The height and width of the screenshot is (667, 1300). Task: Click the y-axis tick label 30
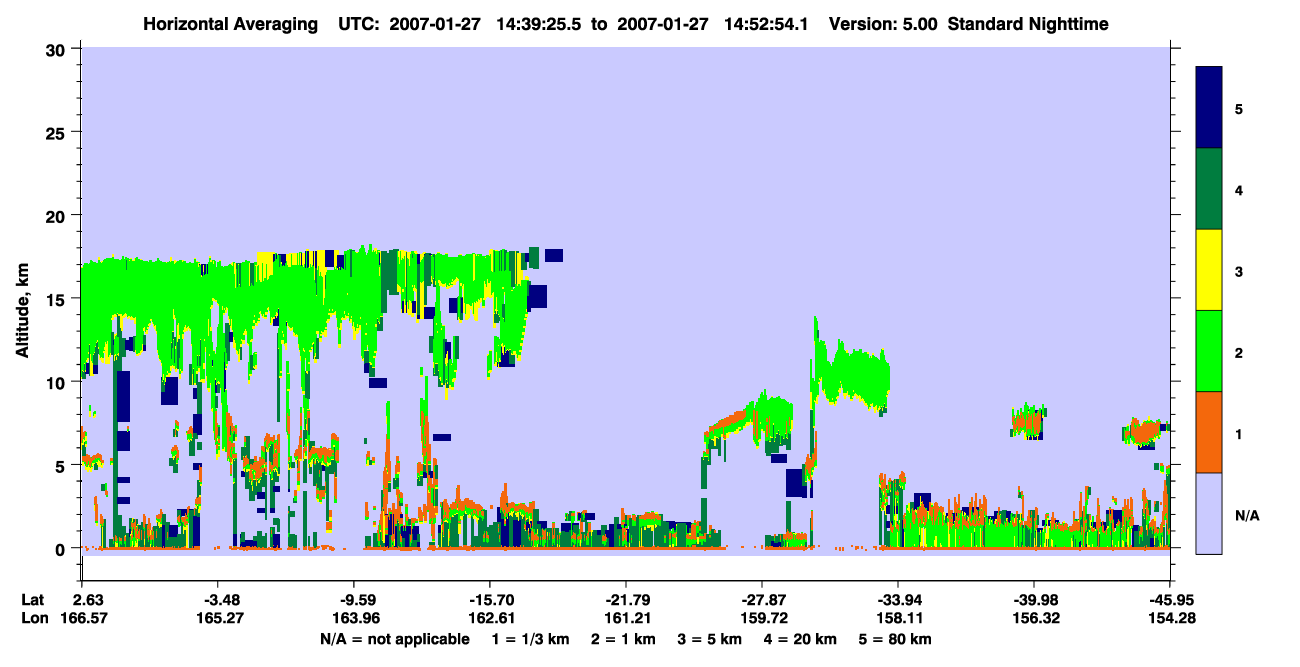[58, 49]
